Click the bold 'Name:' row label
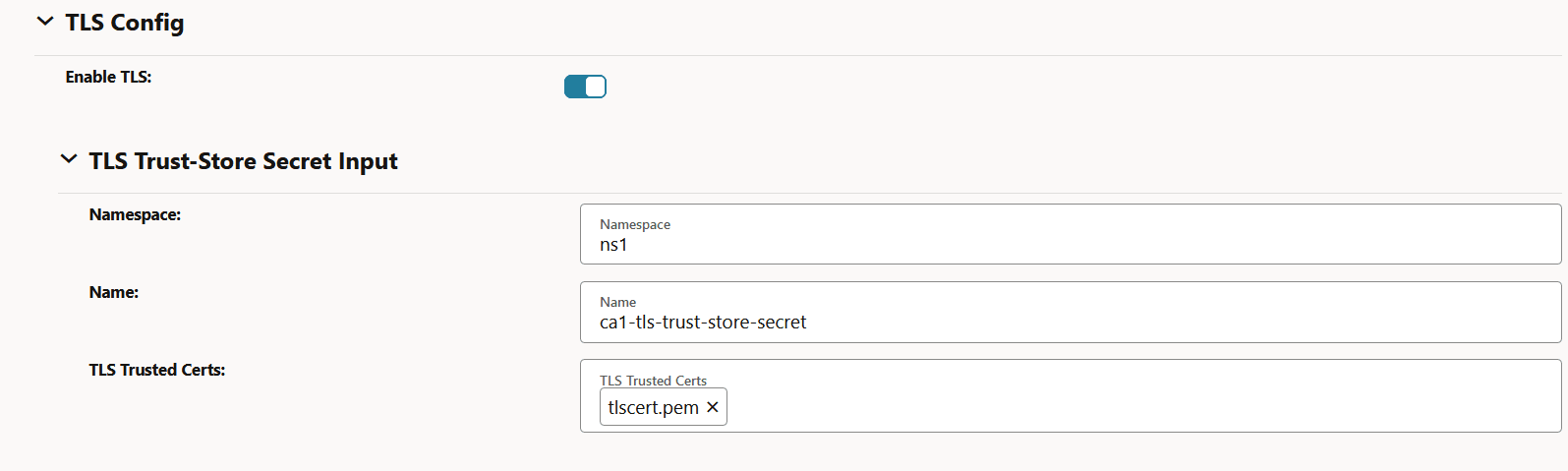Image resolution: width=1568 pixels, height=471 pixels. [114, 292]
